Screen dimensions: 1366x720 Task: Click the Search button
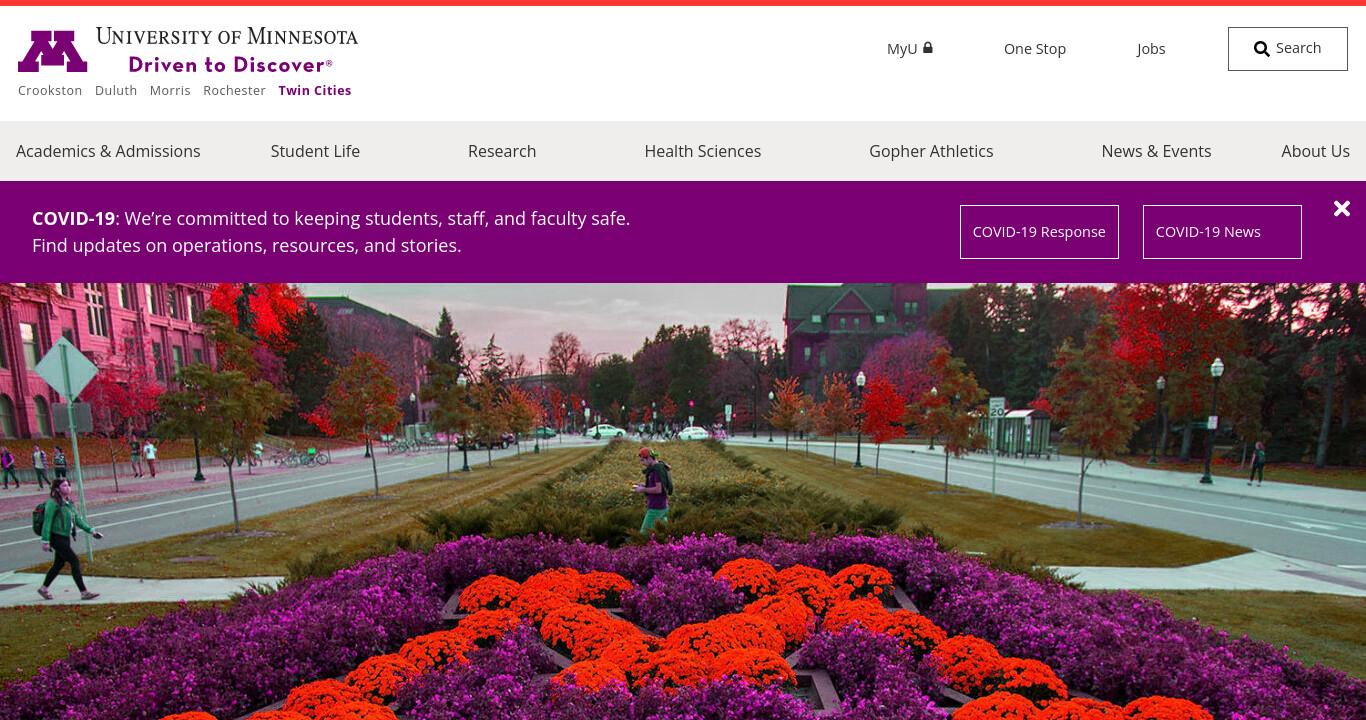1288,49
